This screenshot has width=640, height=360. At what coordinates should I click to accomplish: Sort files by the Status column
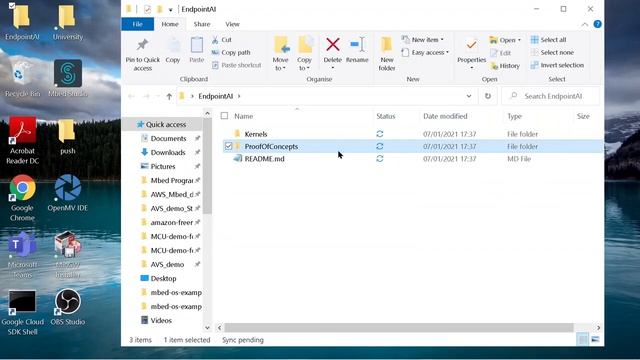tap(386, 116)
